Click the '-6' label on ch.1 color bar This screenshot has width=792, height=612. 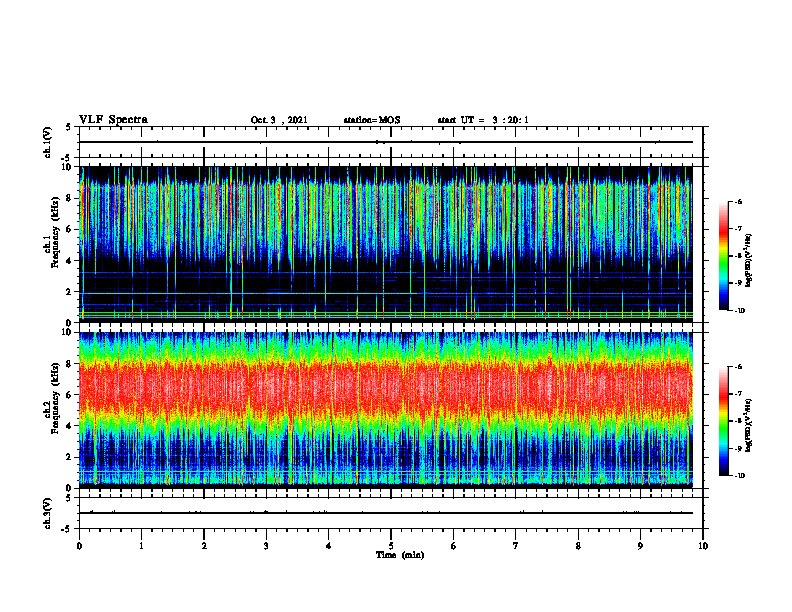pyautogui.click(x=738, y=201)
